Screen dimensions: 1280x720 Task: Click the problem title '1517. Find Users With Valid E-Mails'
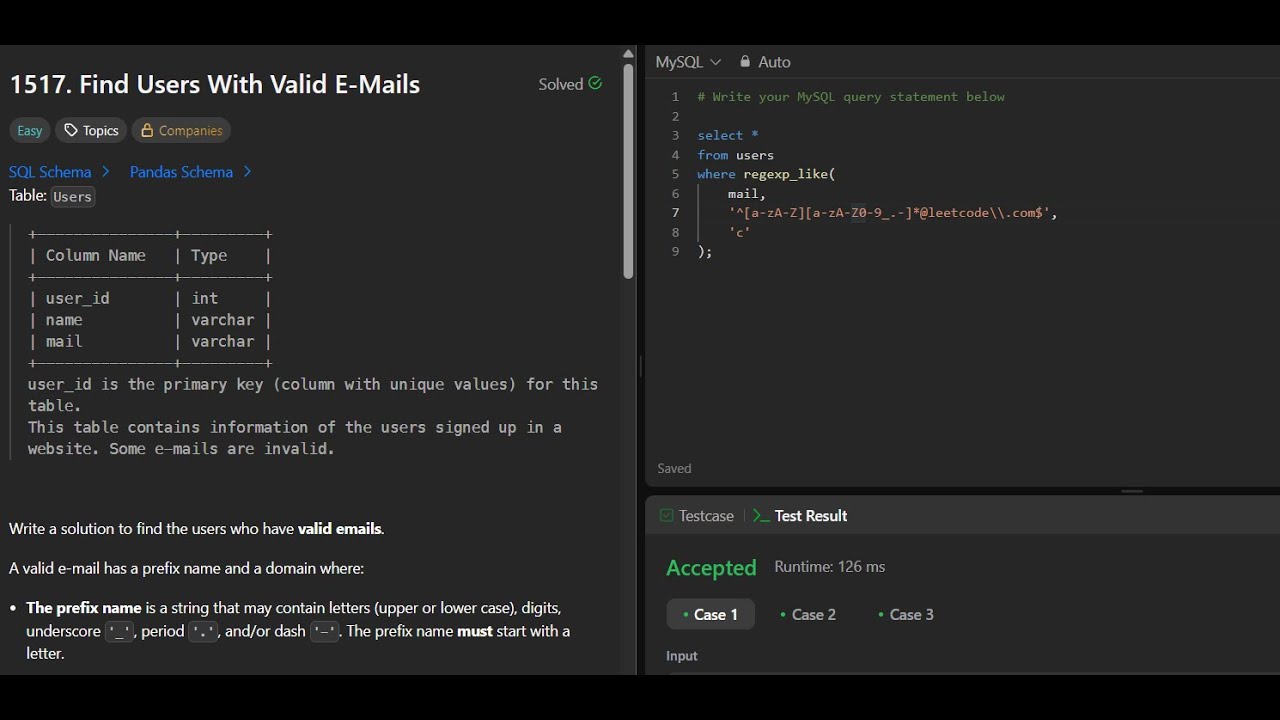coord(215,84)
